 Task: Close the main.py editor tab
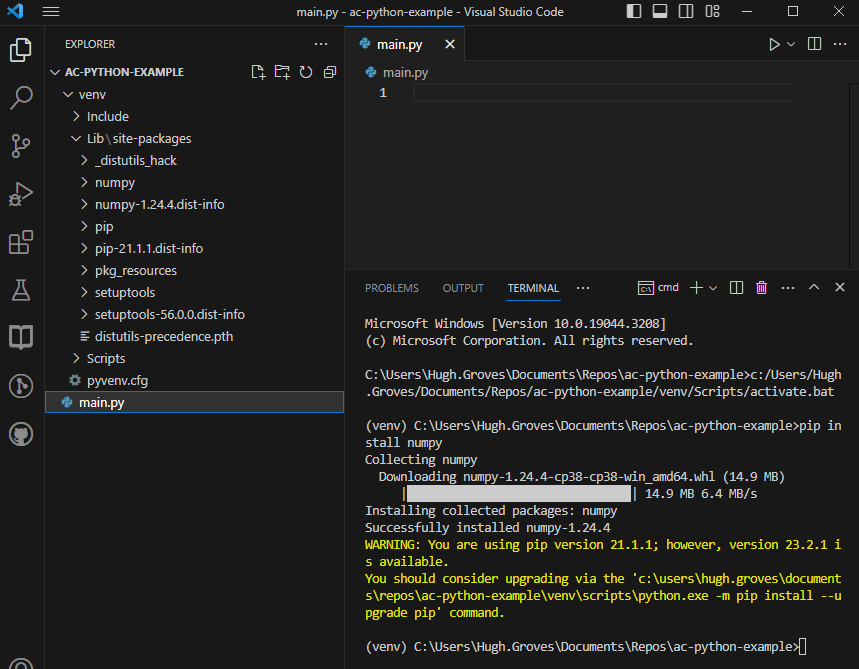tap(450, 44)
